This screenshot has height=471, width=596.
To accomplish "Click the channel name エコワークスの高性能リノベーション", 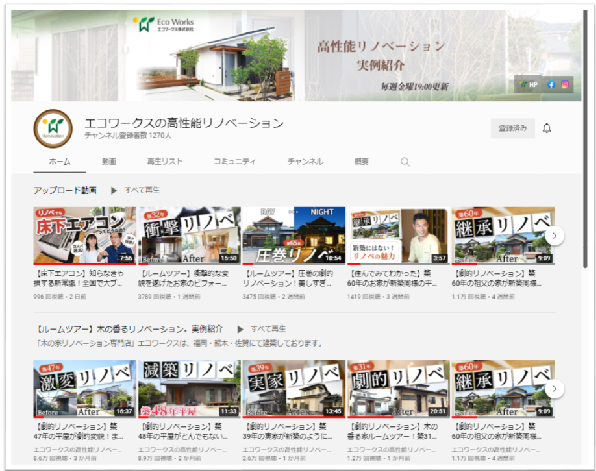I will point(184,123).
